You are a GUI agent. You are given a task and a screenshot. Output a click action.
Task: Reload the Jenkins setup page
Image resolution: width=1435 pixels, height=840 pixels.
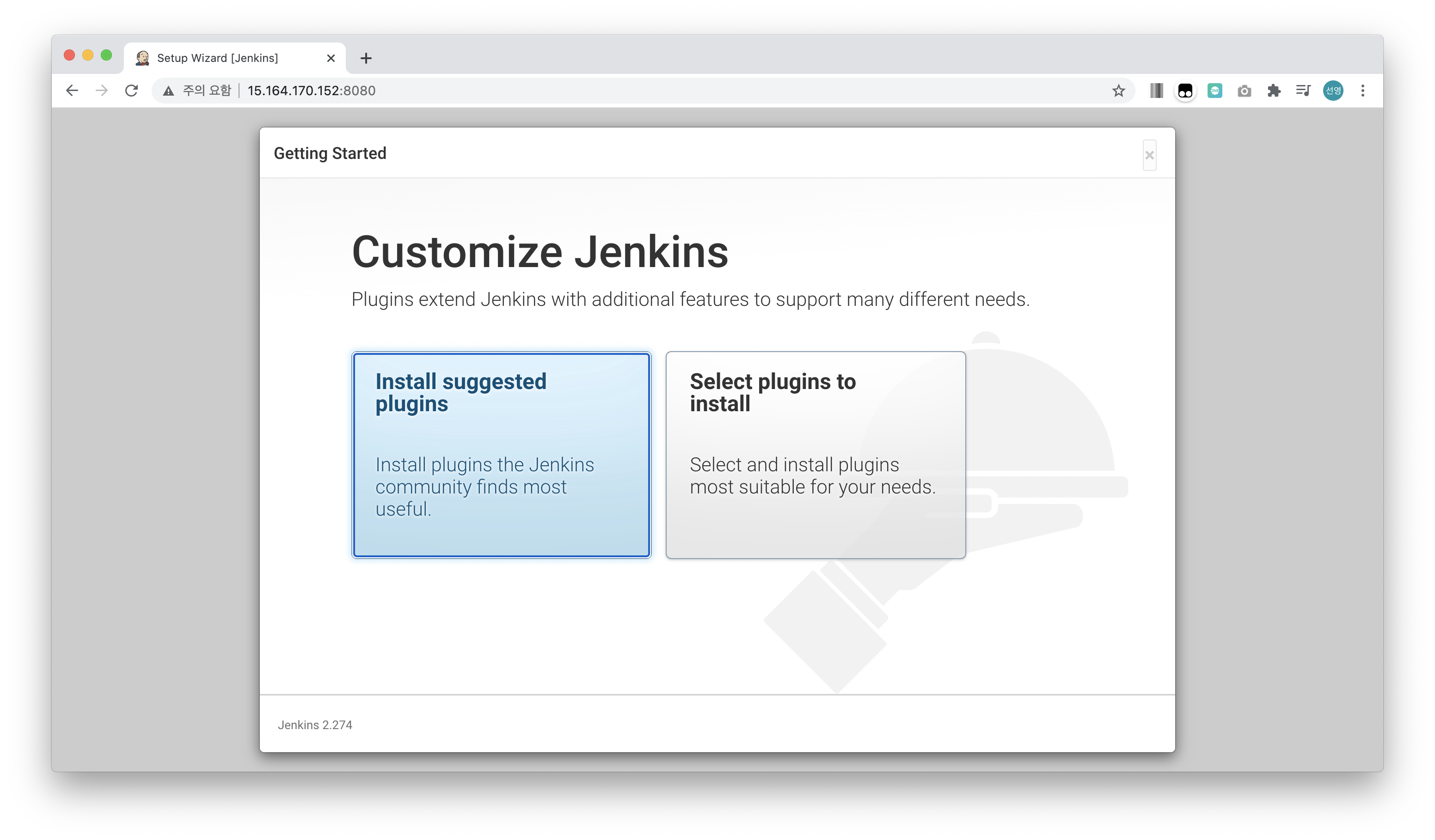pyautogui.click(x=132, y=91)
